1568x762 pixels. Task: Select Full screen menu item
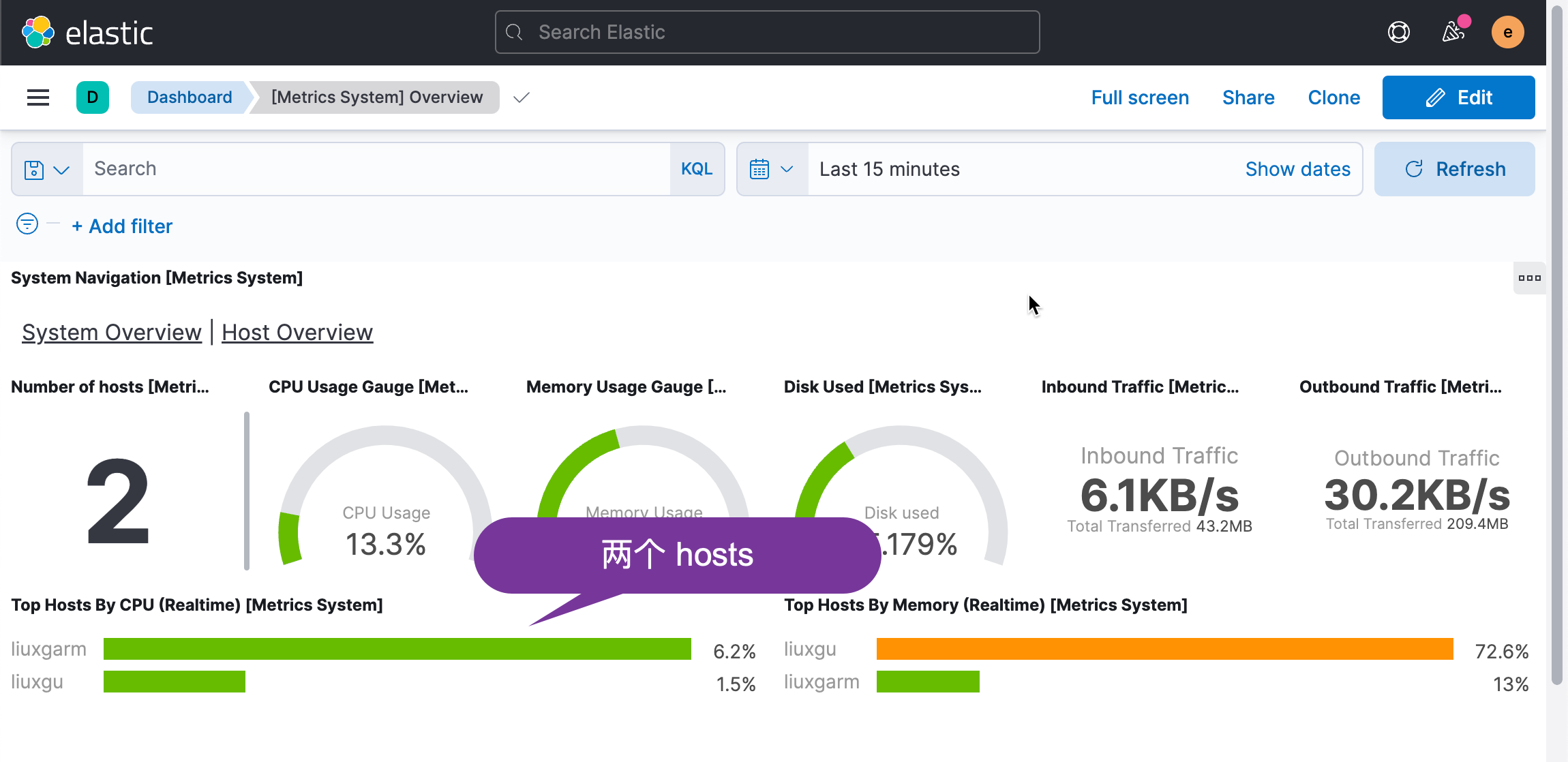pos(1140,97)
